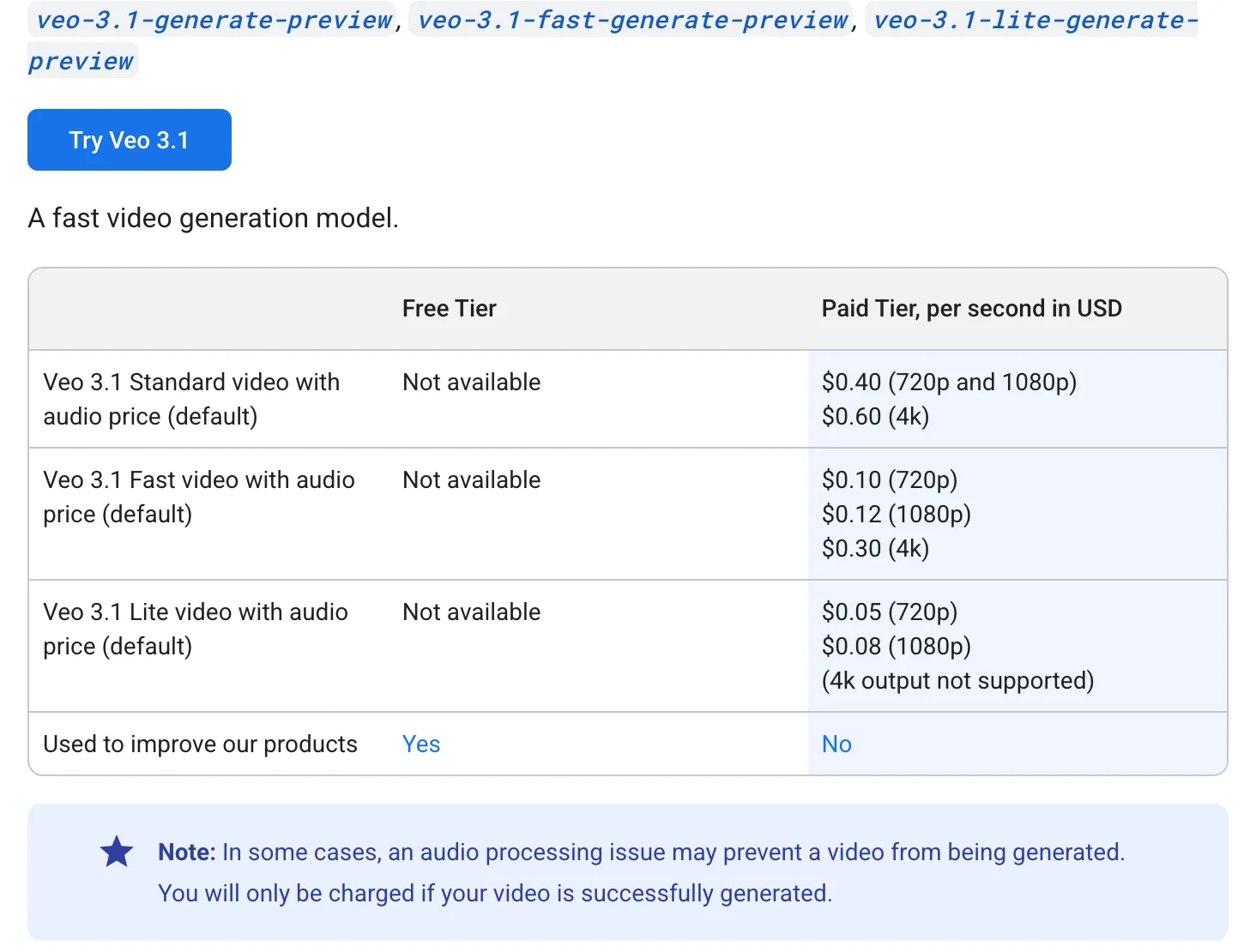The width and height of the screenshot is (1256, 952).
Task: Select the Free Tier column header
Action: click(450, 309)
